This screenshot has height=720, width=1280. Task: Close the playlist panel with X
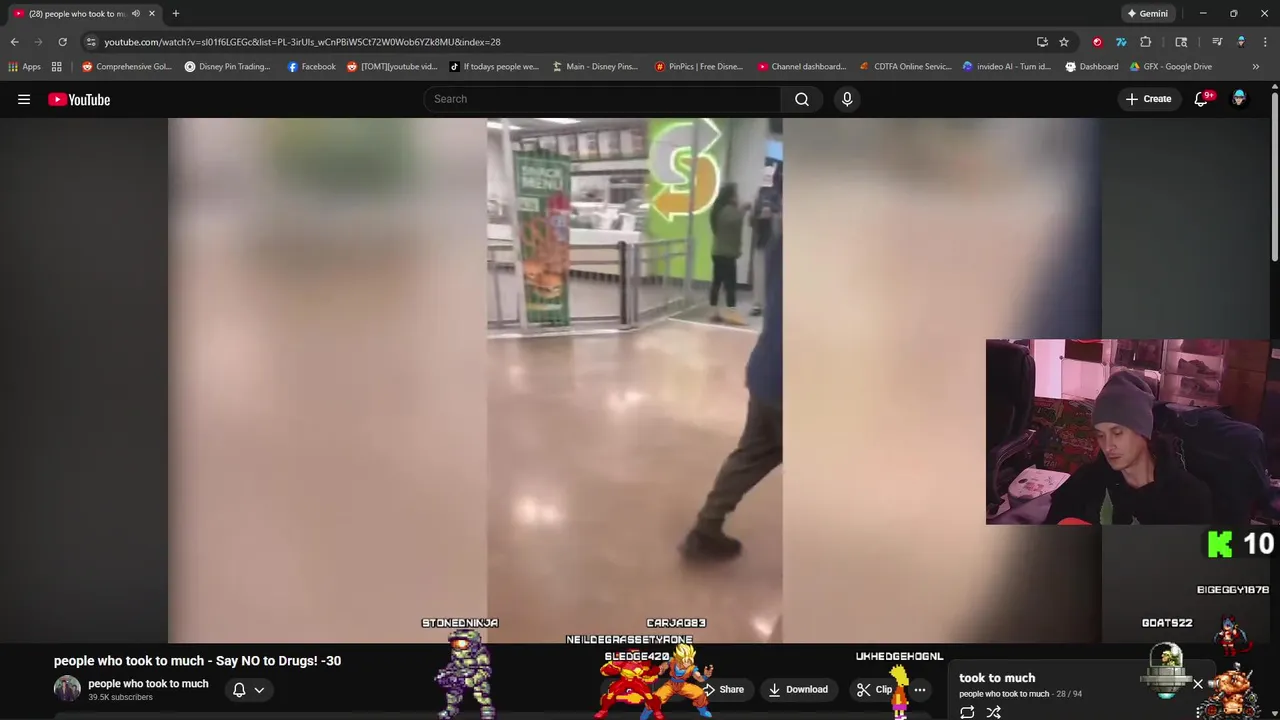[x=1197, y=685]
